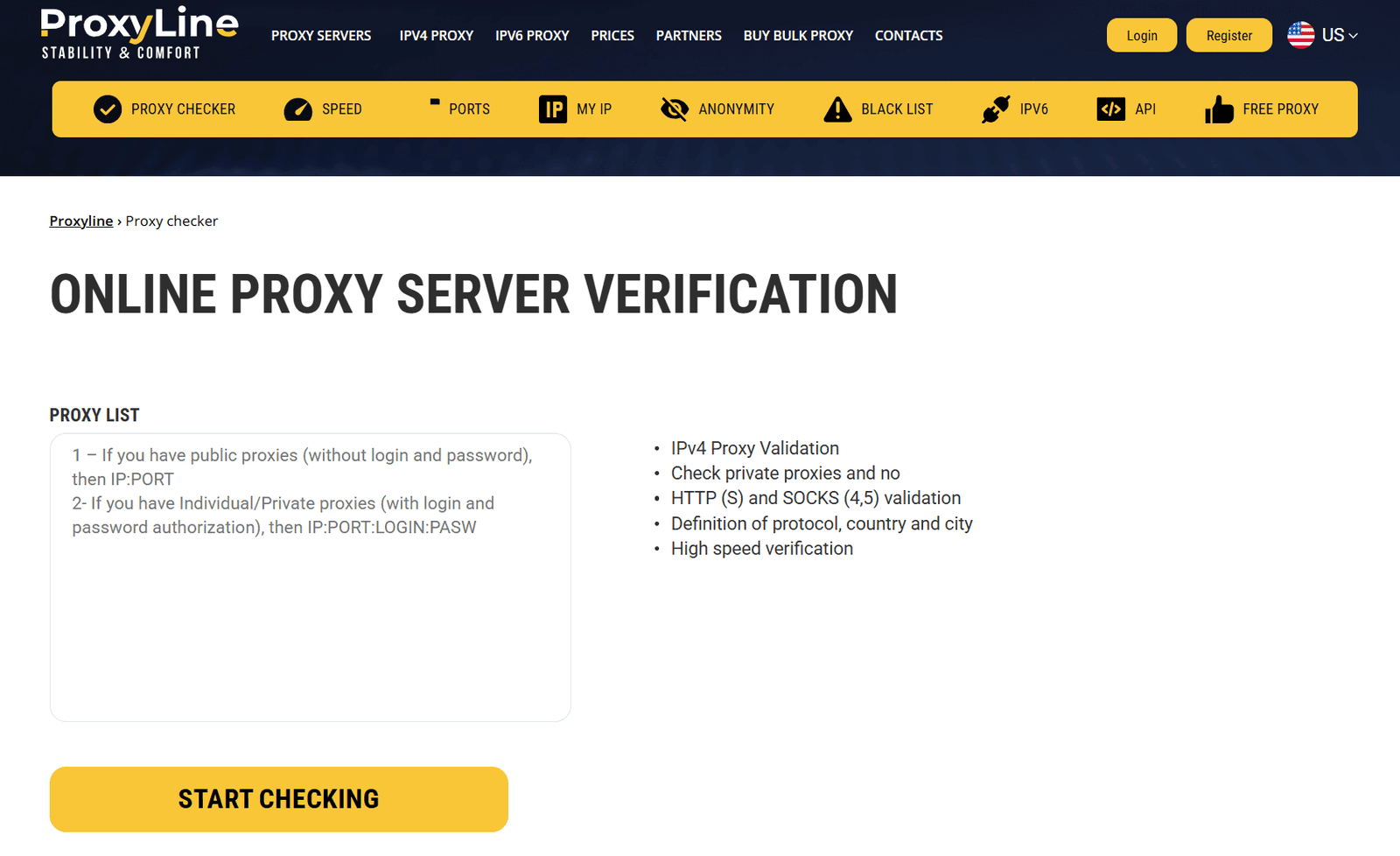Image resolution: width=1400 pixels, height=856 pixels.
Task: Click the Login button
Action: (x=1142, y=35)
